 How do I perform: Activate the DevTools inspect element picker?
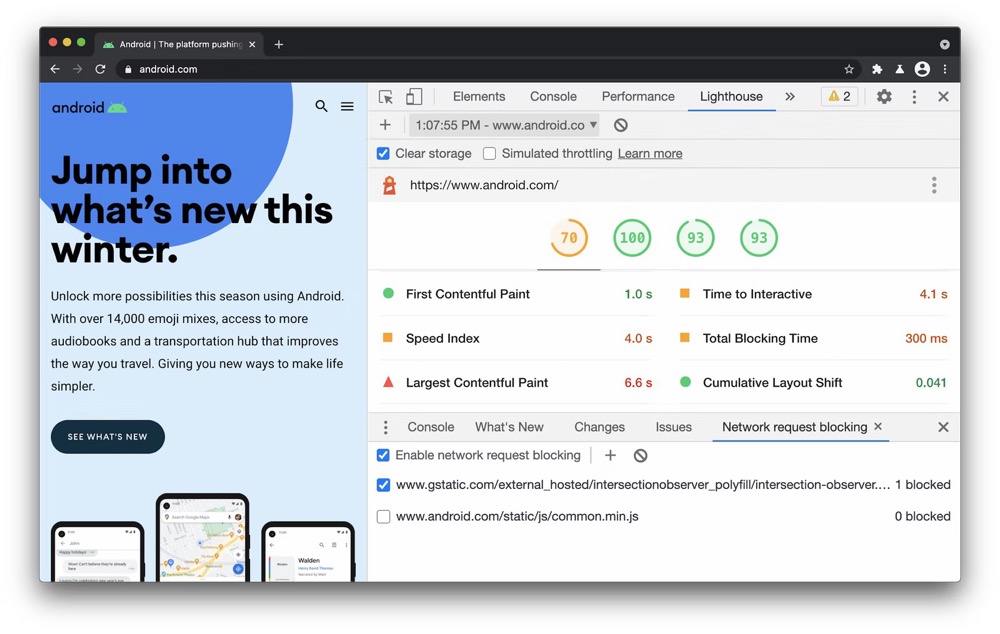386,96
